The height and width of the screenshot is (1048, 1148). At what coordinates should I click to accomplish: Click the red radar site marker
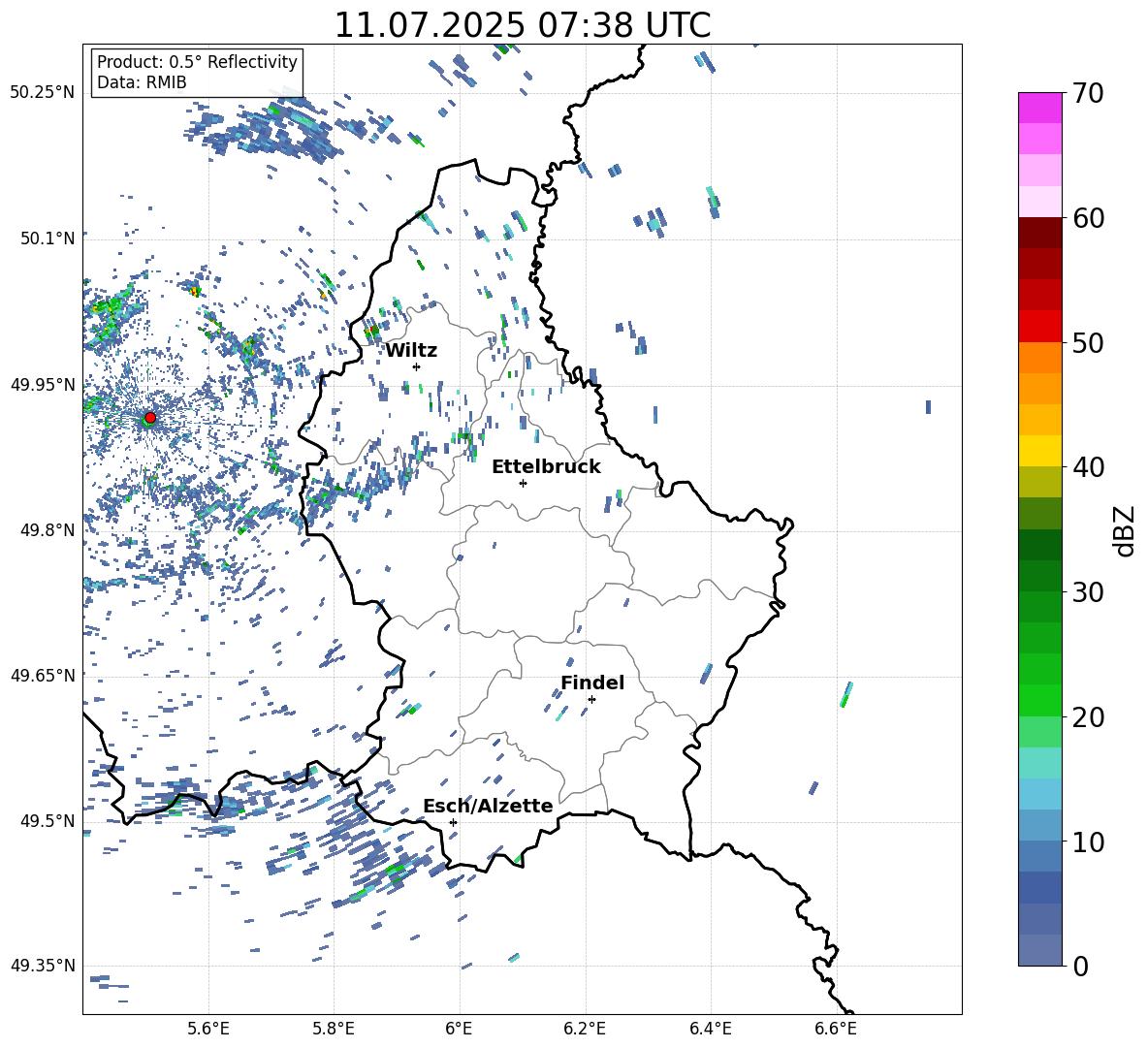tap(150, 418)
